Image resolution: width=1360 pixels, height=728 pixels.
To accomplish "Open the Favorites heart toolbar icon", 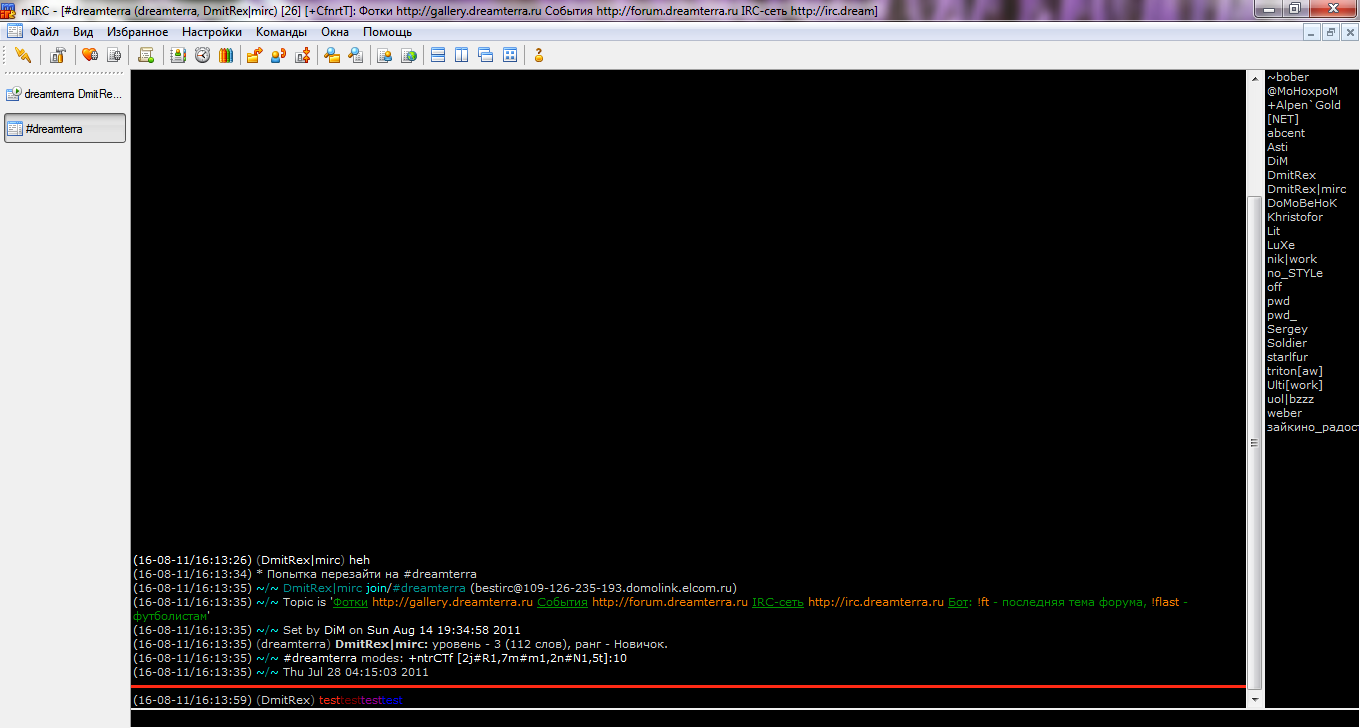I will point(89,55).
